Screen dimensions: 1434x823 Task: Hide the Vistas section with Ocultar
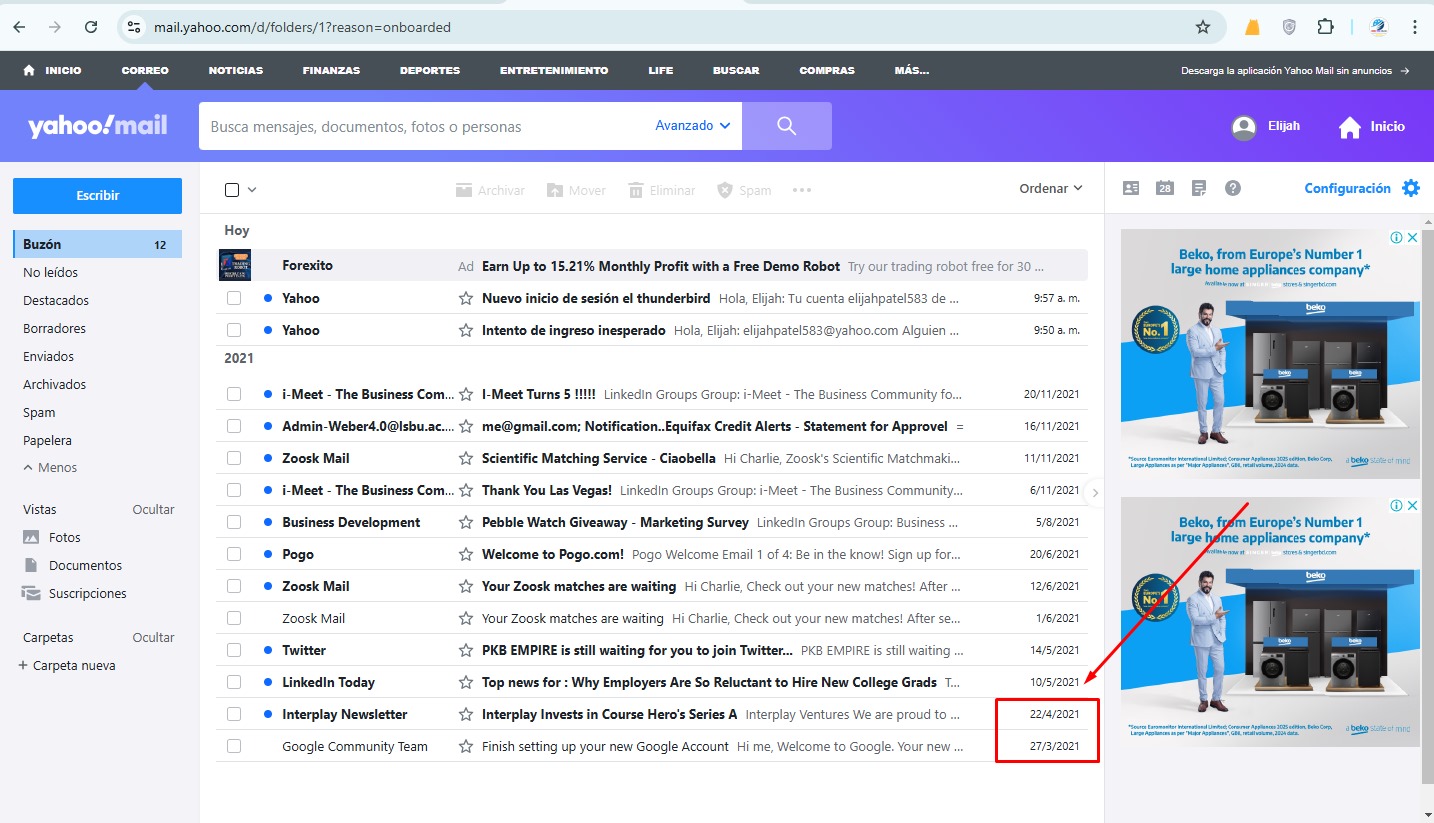(x=153, y=509)
